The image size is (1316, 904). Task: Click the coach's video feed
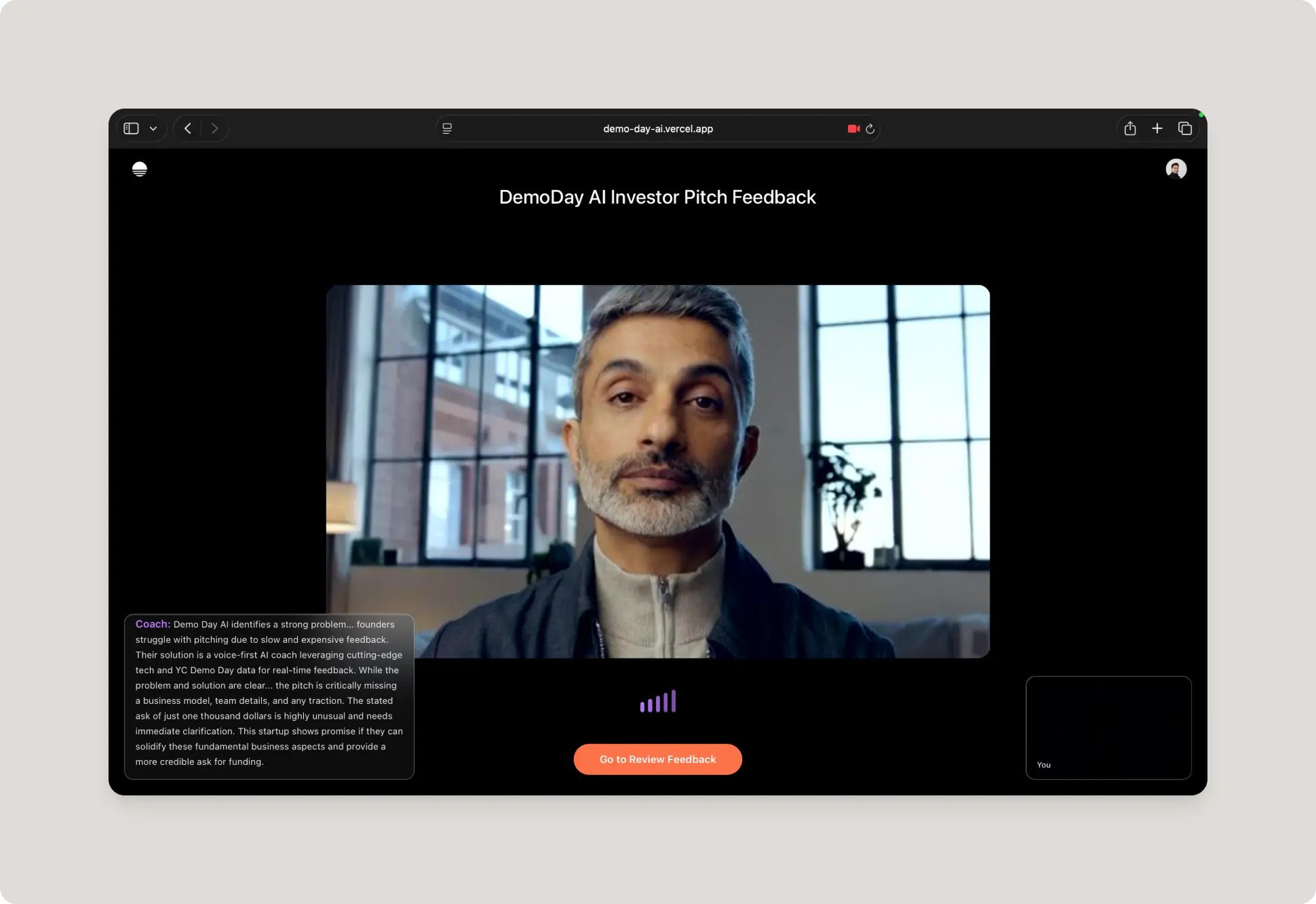pos(678,448)
